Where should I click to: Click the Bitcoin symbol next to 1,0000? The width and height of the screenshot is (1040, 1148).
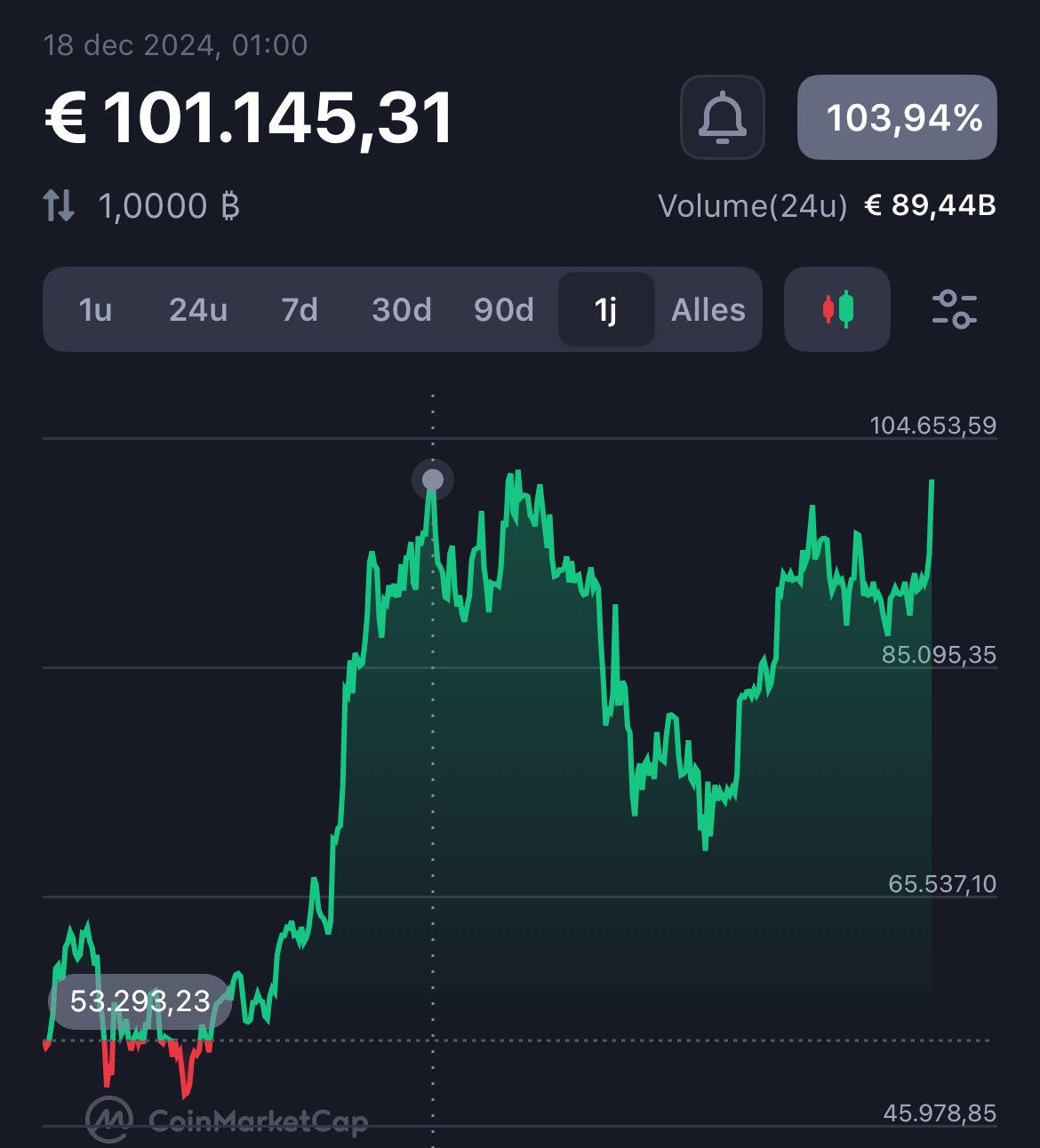pos(230,206)
